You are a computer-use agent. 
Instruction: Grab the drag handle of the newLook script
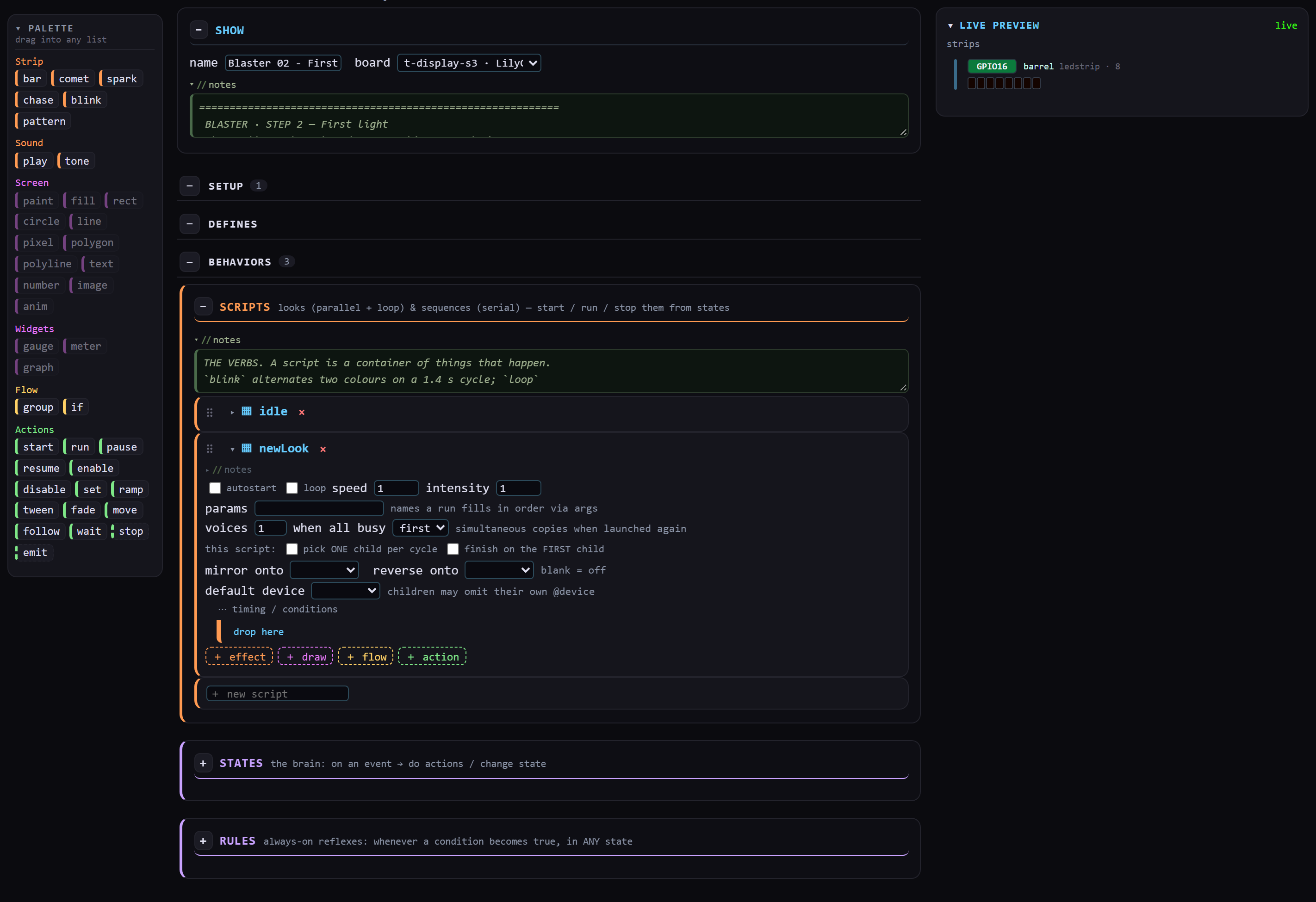[210, 448]
